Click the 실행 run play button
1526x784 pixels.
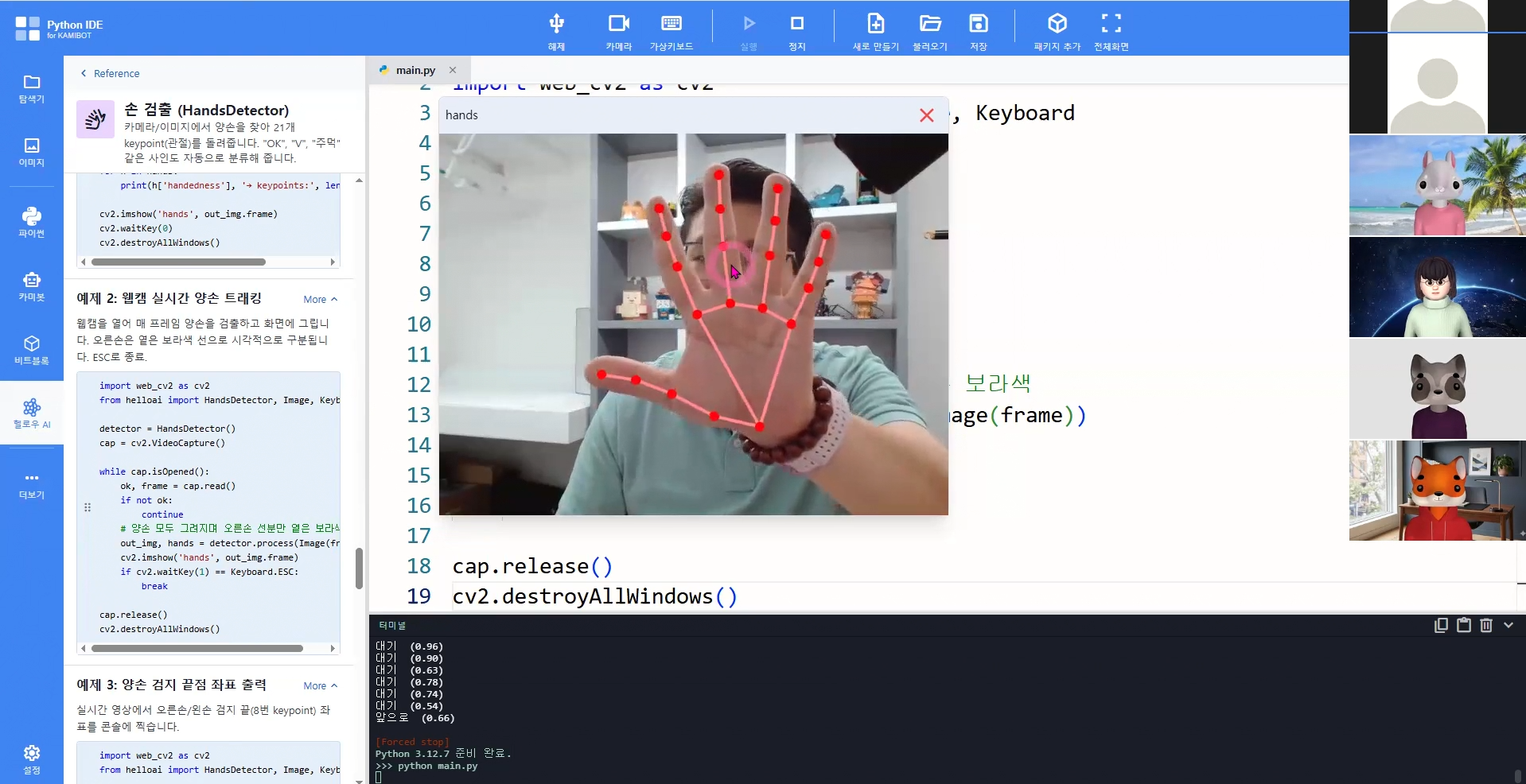pyautogui.click(x=749, y=31)
